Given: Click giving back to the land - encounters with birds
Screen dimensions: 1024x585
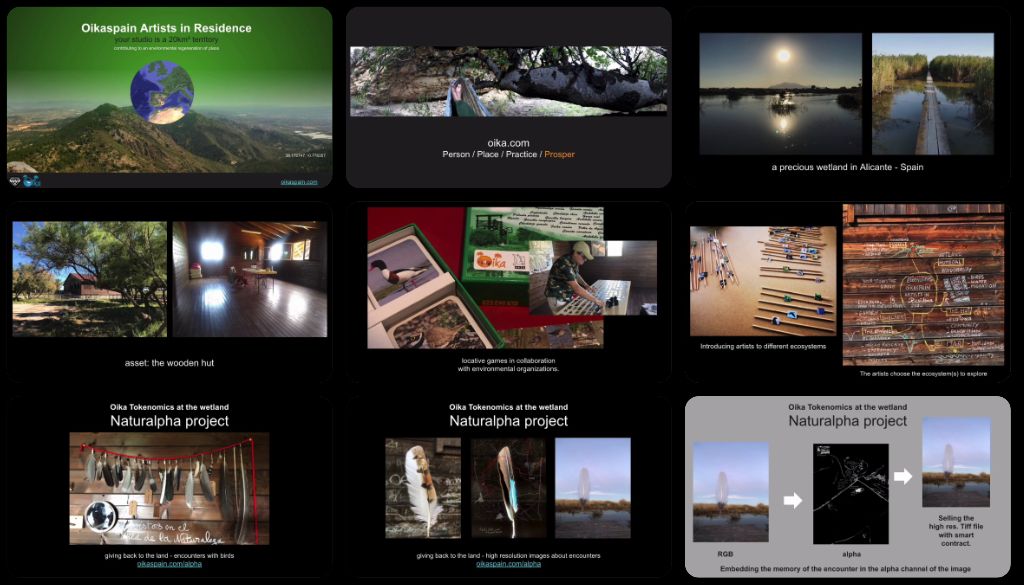Looking at the screenshot, I should [169, 556].
